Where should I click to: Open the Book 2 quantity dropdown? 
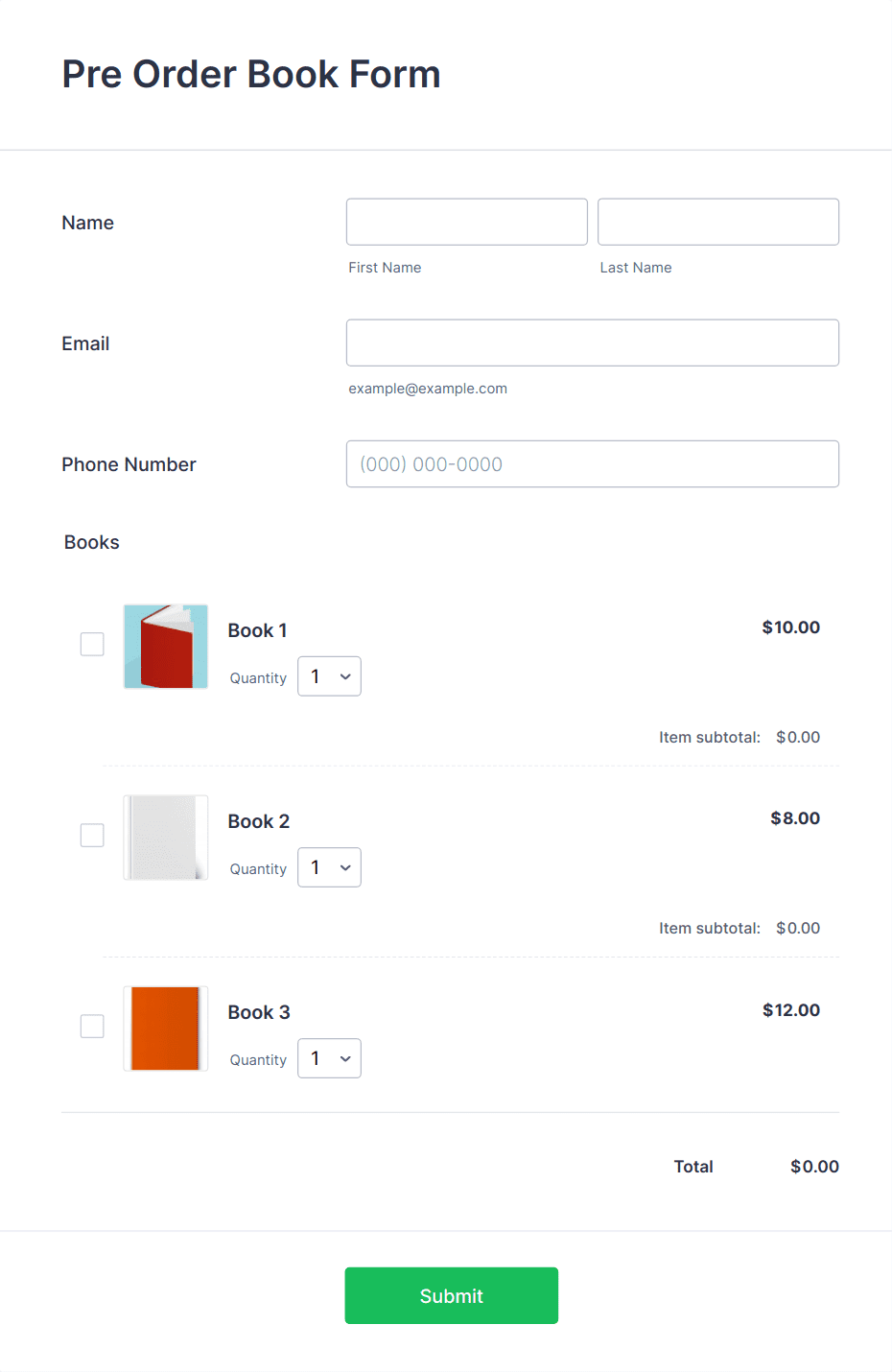(329, 866)
